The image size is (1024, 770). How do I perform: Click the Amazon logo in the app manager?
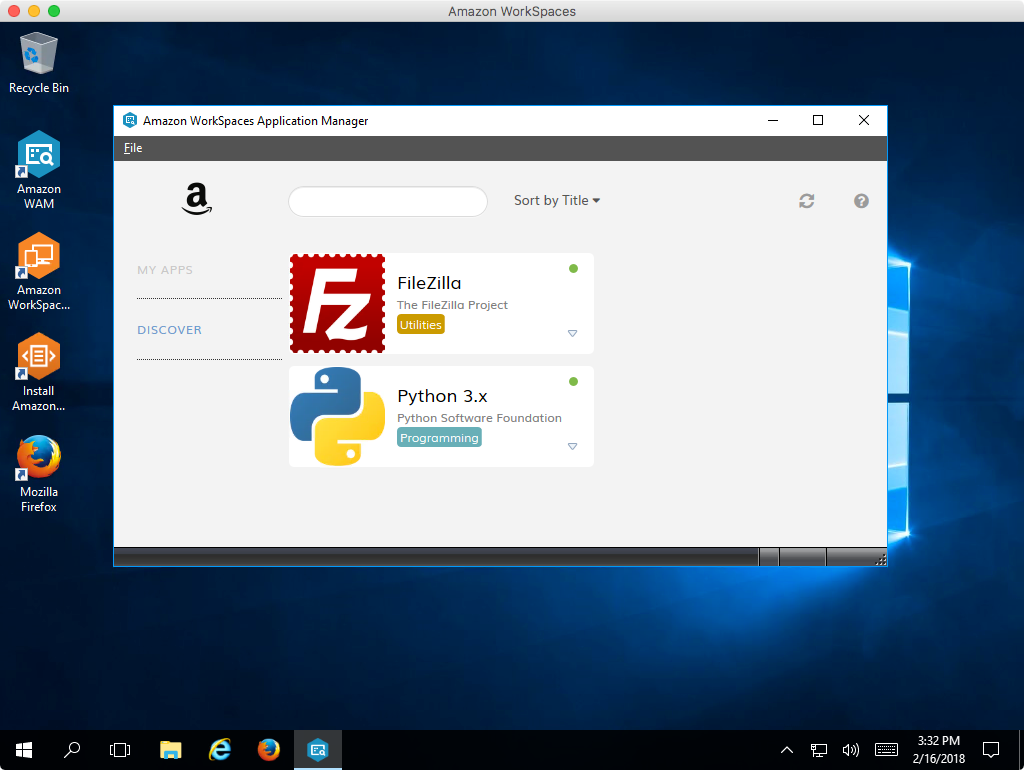[196, 198]
